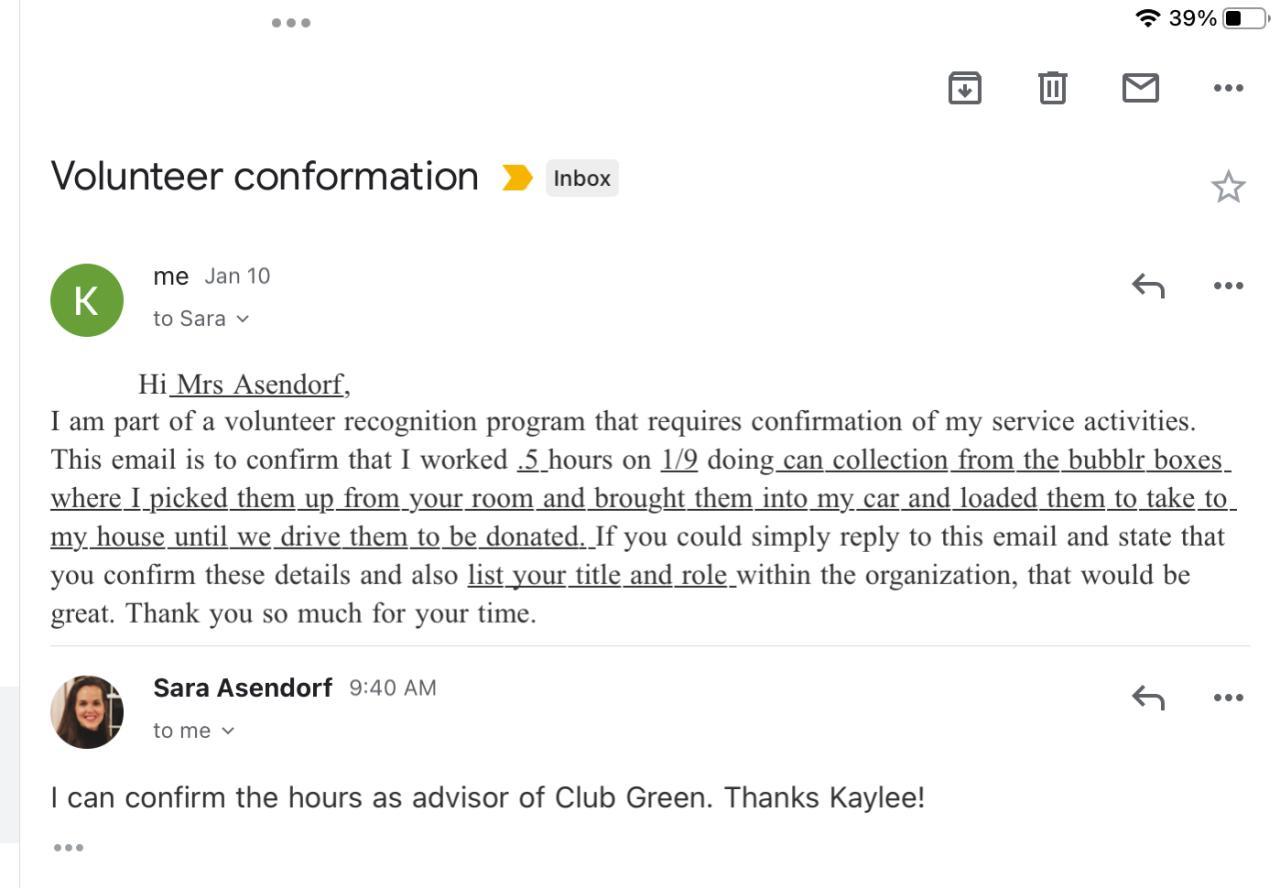Tap the battery status indicator
Viewport: 1280px width, 888px height.
coord(1246,18)
